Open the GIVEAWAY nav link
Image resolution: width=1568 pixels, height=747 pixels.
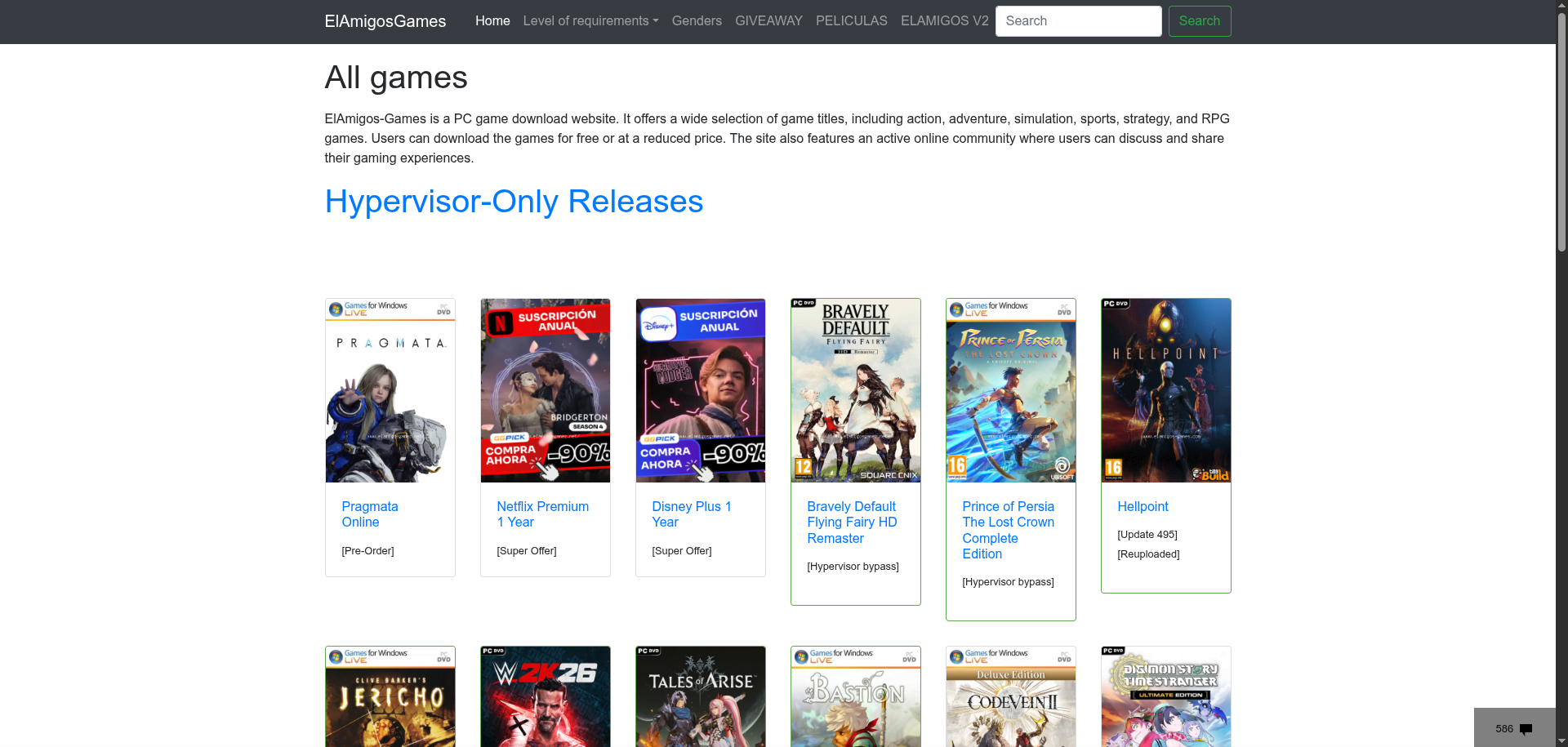(768, 21)
